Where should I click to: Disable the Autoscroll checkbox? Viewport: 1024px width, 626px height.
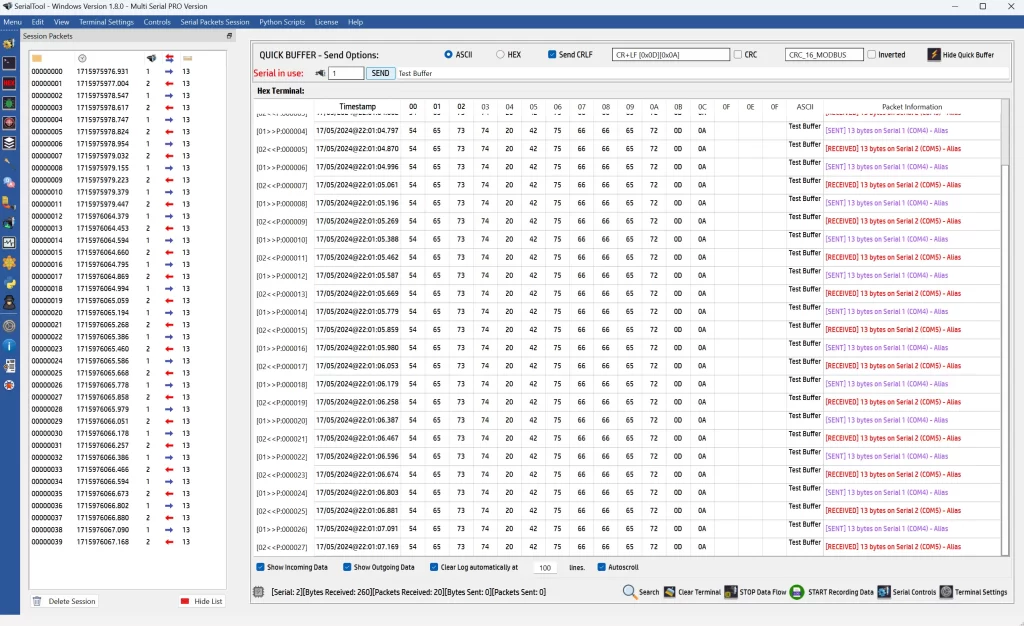pyautogui.click(x=601, y=567)
